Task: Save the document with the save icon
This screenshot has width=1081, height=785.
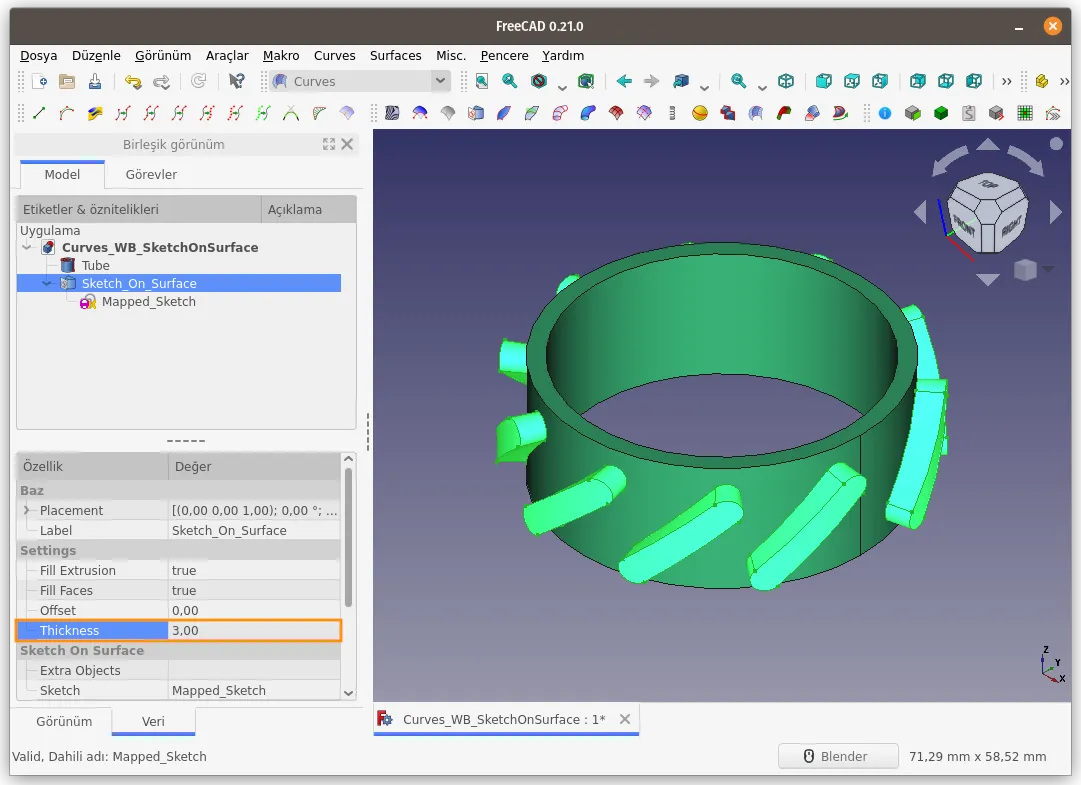Action: [94, 81]
